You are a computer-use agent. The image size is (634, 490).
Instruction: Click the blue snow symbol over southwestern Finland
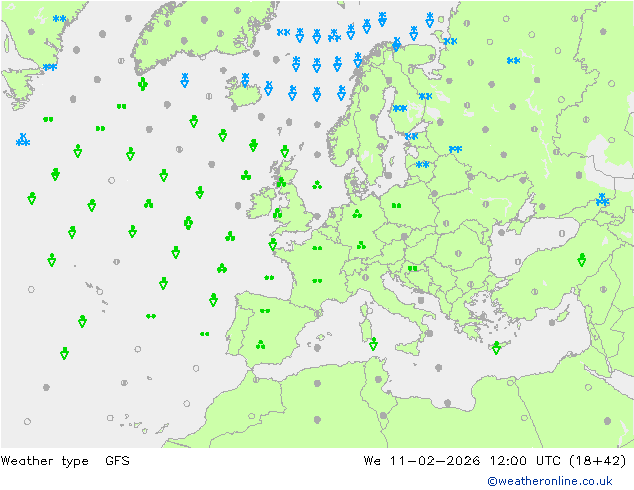click(400, 108)
